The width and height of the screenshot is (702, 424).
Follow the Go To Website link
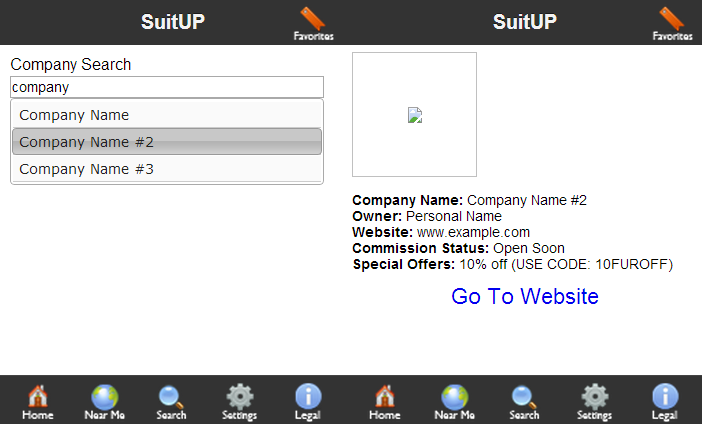[525, 296]
